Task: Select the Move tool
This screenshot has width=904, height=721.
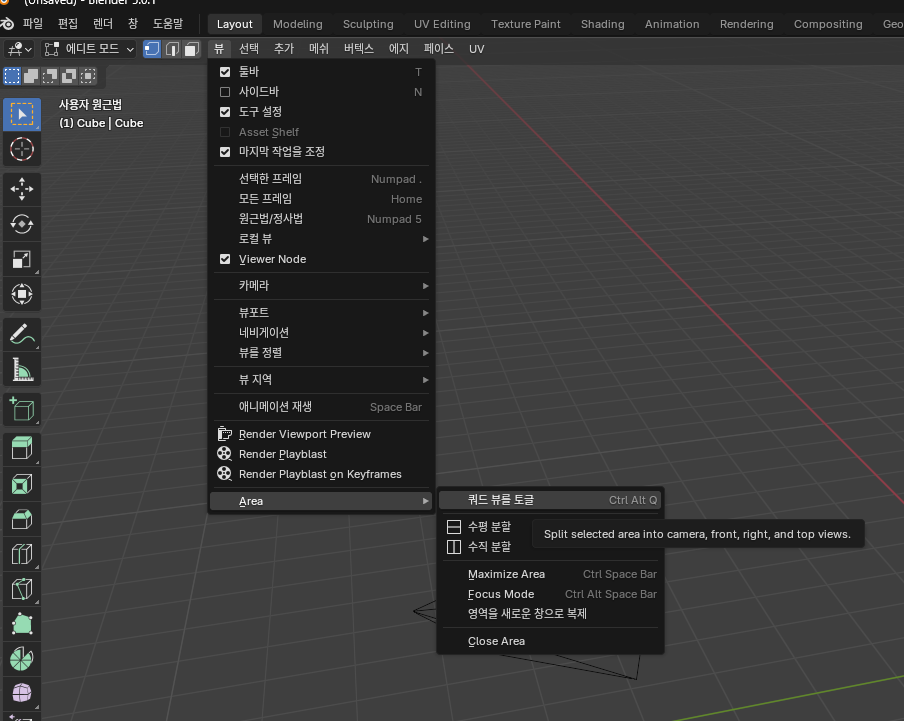Action: pos(22,189)
